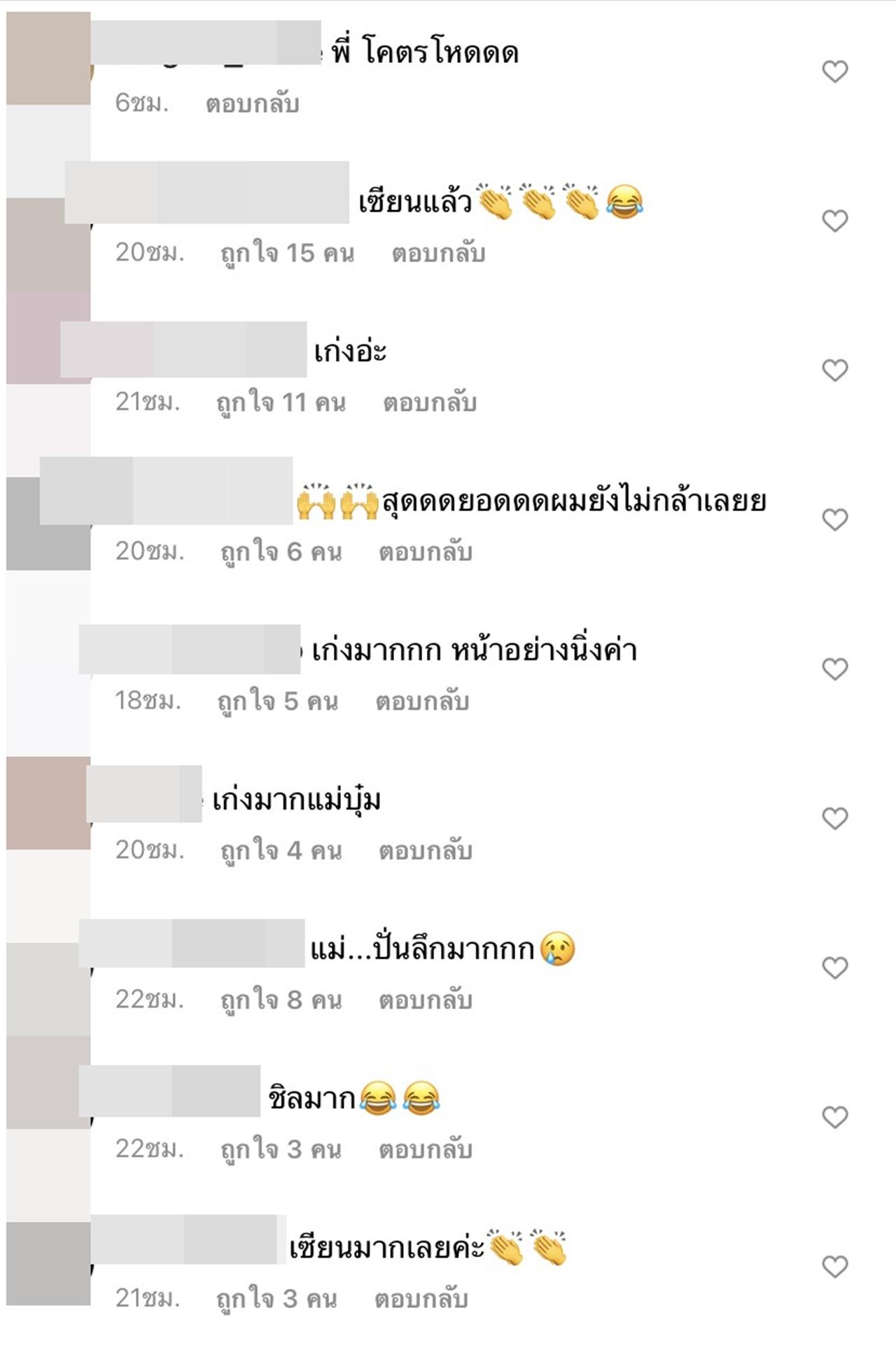View likes "ถูกใจ 15 คน"

[x=288, y=253]
